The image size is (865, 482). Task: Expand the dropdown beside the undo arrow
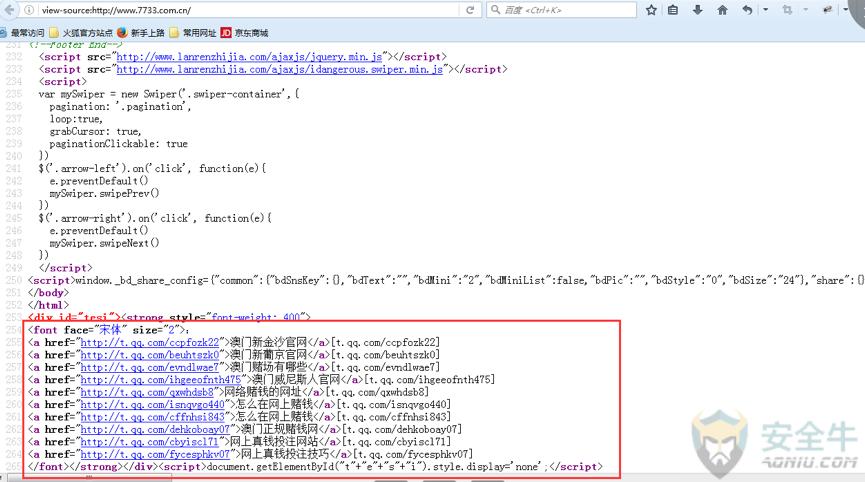coord(765,10)
